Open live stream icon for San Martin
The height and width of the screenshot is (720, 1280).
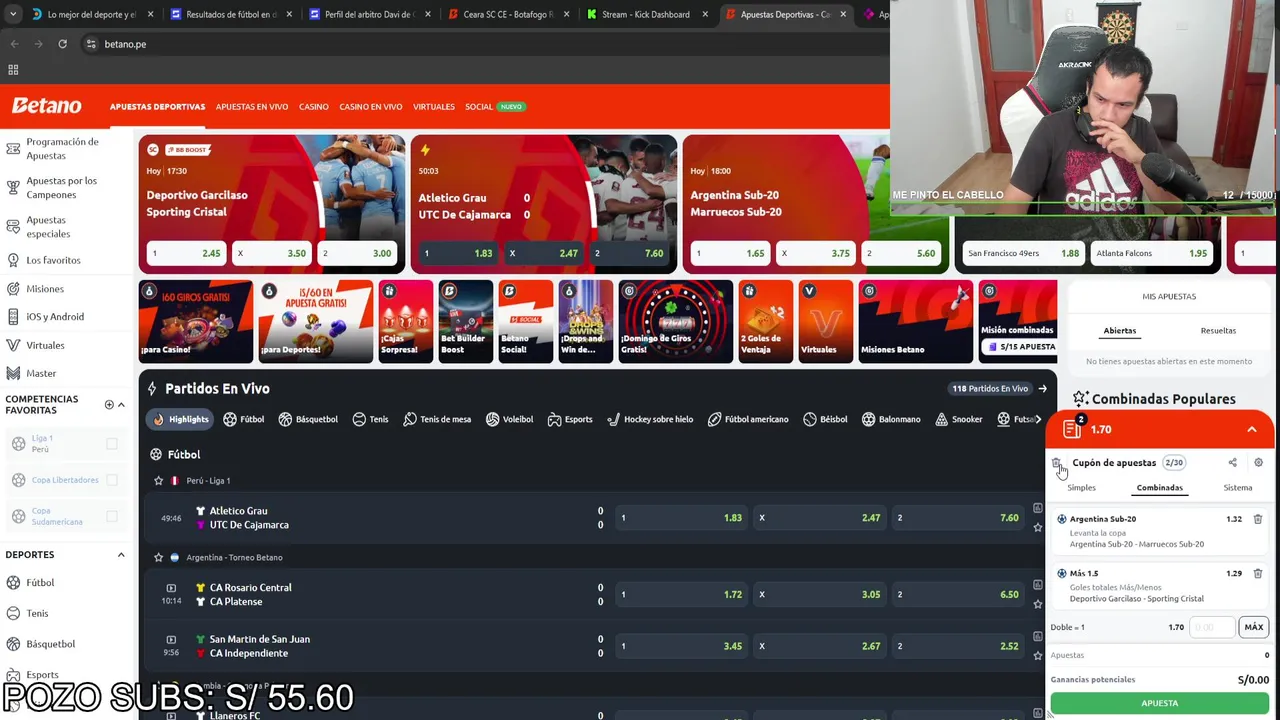tap(171, 639)
